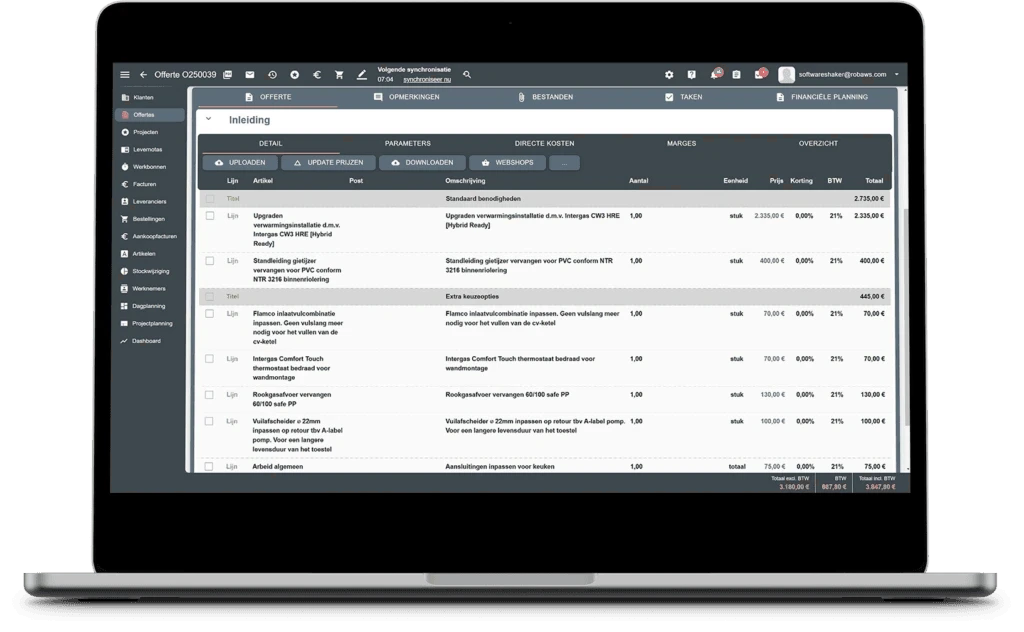Tick the checkbox for the Standleiding gietijzer line

(x=210, y=261)
